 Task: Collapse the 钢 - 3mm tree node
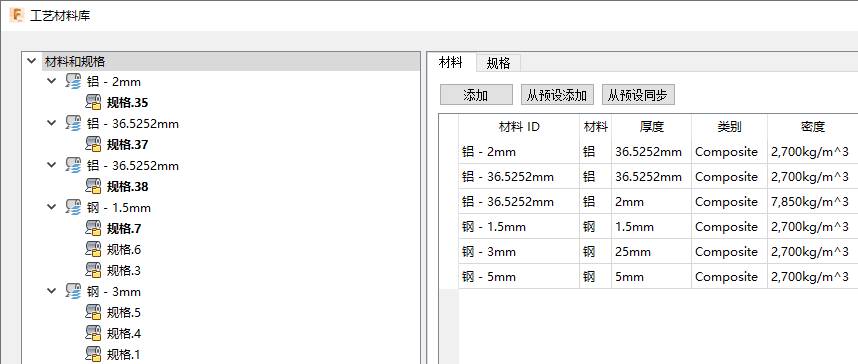52,291
